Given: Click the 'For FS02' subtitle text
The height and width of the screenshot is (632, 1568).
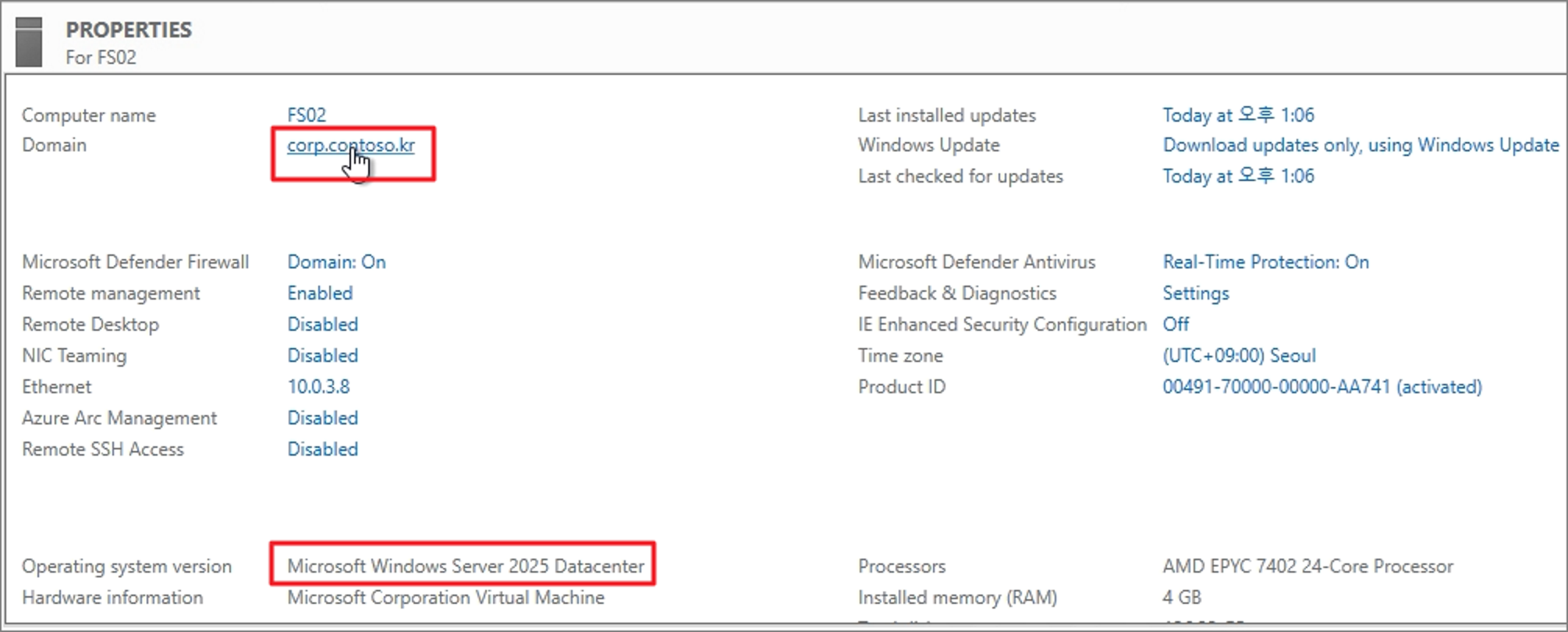Looking at the screenshot, I should pyautogui.click(x=101, y=58).
